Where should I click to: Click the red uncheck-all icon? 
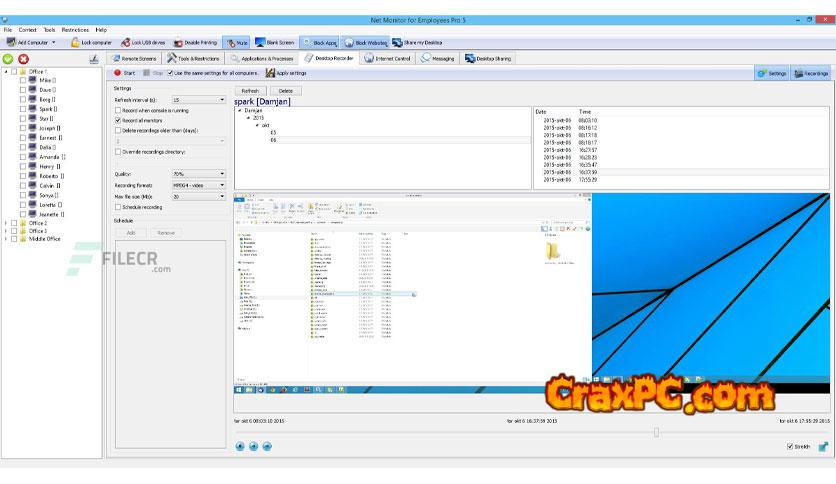click(23, 59)
